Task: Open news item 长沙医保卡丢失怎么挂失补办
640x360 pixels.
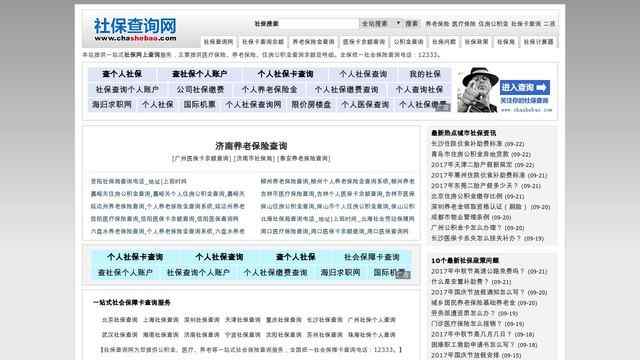Action: tap(476, 238)
